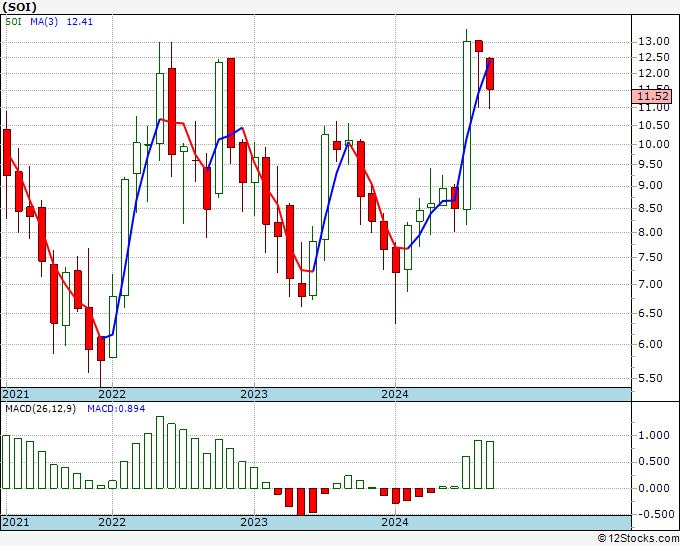Click the 10.00 price axis label
The height and width of the screenshot is (546, 680).
point(654,144)
